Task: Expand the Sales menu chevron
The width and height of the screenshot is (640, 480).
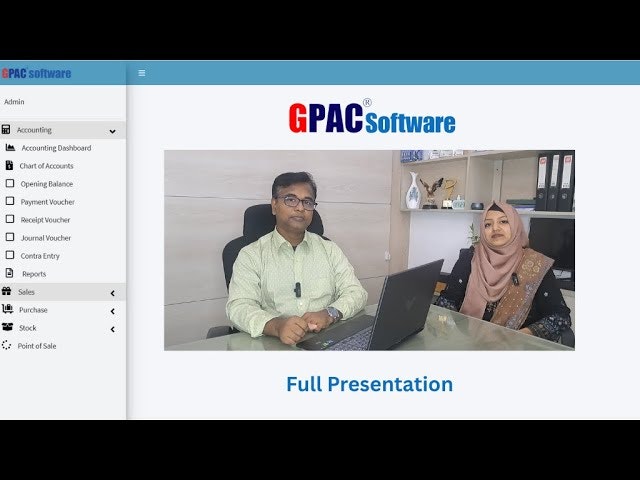Action: [x=112, y=293]
